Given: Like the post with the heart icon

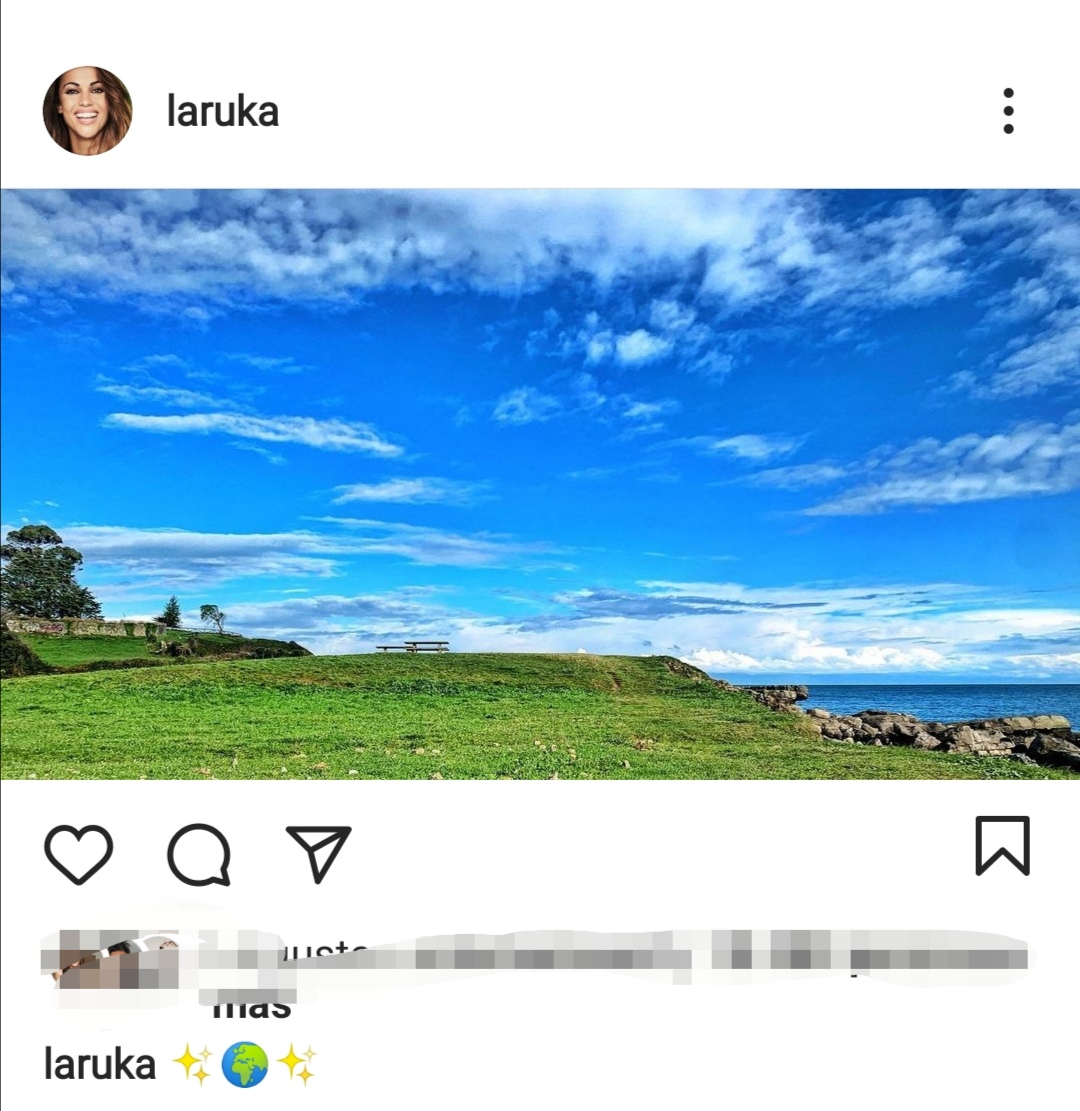Looking at the screenshot, I should (x=79, y=855).
